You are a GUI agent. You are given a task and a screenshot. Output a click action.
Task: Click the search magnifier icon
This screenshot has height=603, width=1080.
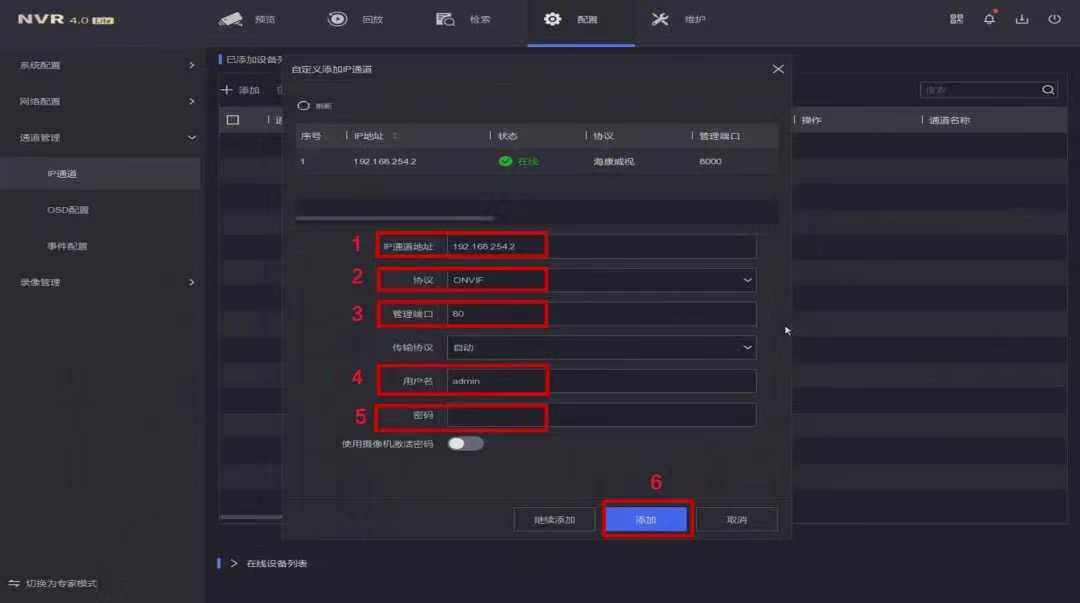click(x=1048, y=90)
